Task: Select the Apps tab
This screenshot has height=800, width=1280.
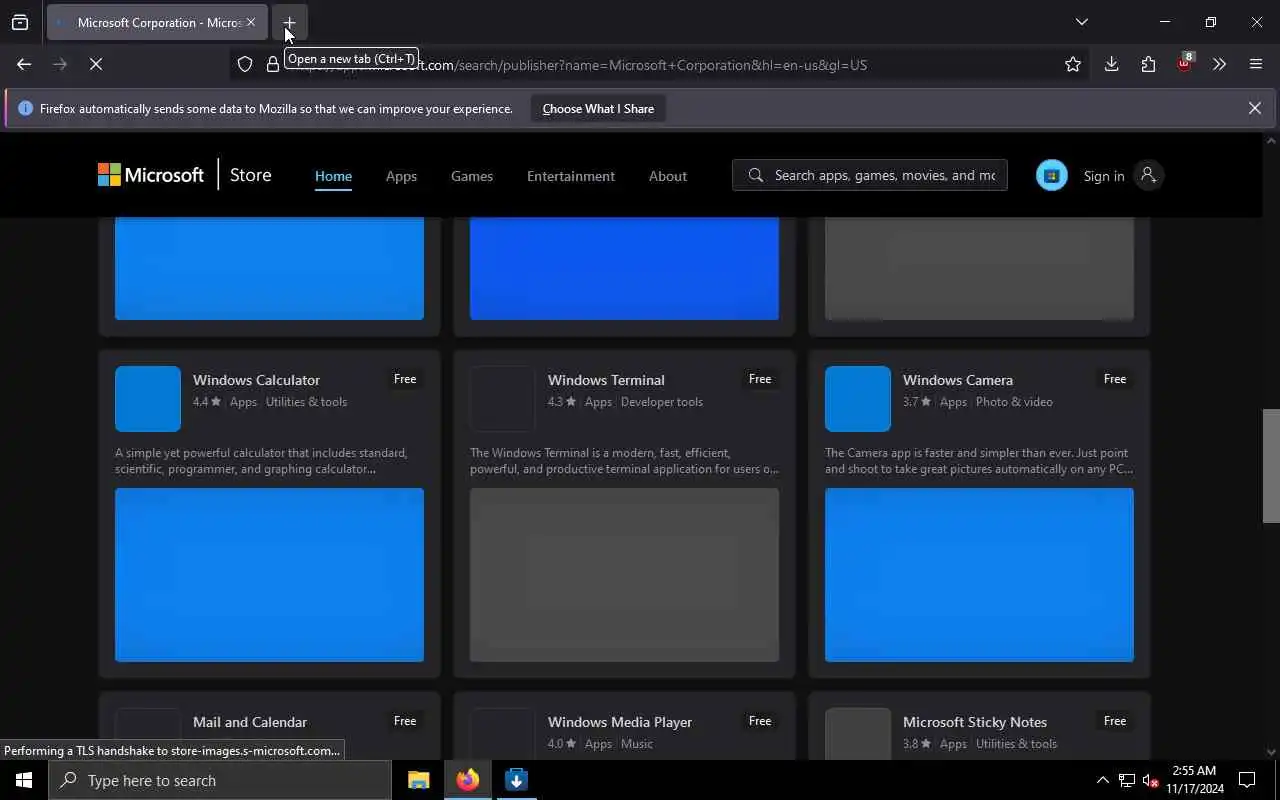Action: pos(401,176)
